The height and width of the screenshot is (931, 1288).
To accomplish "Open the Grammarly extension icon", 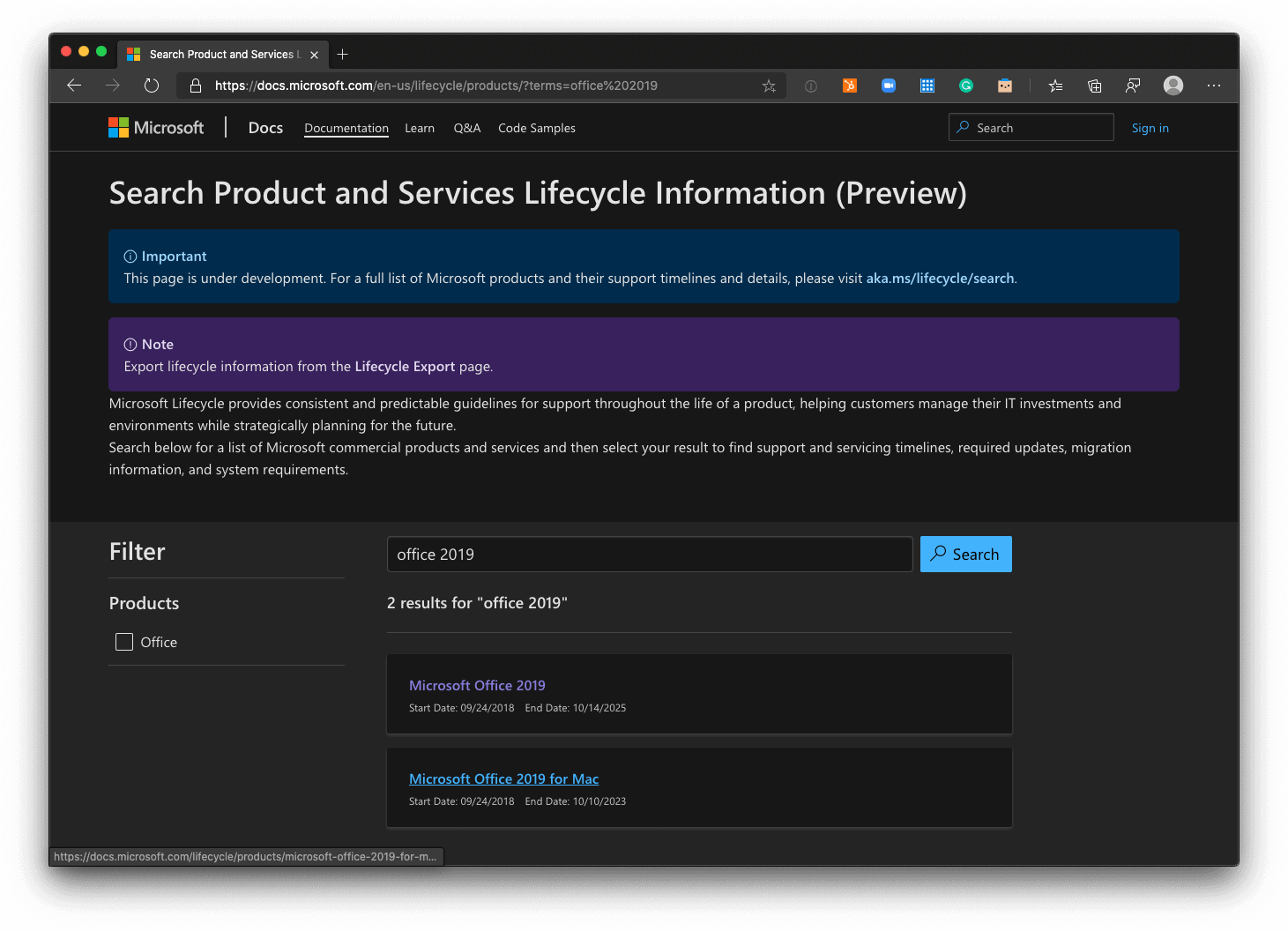I will pyautogui.click(x=966, y=86).
